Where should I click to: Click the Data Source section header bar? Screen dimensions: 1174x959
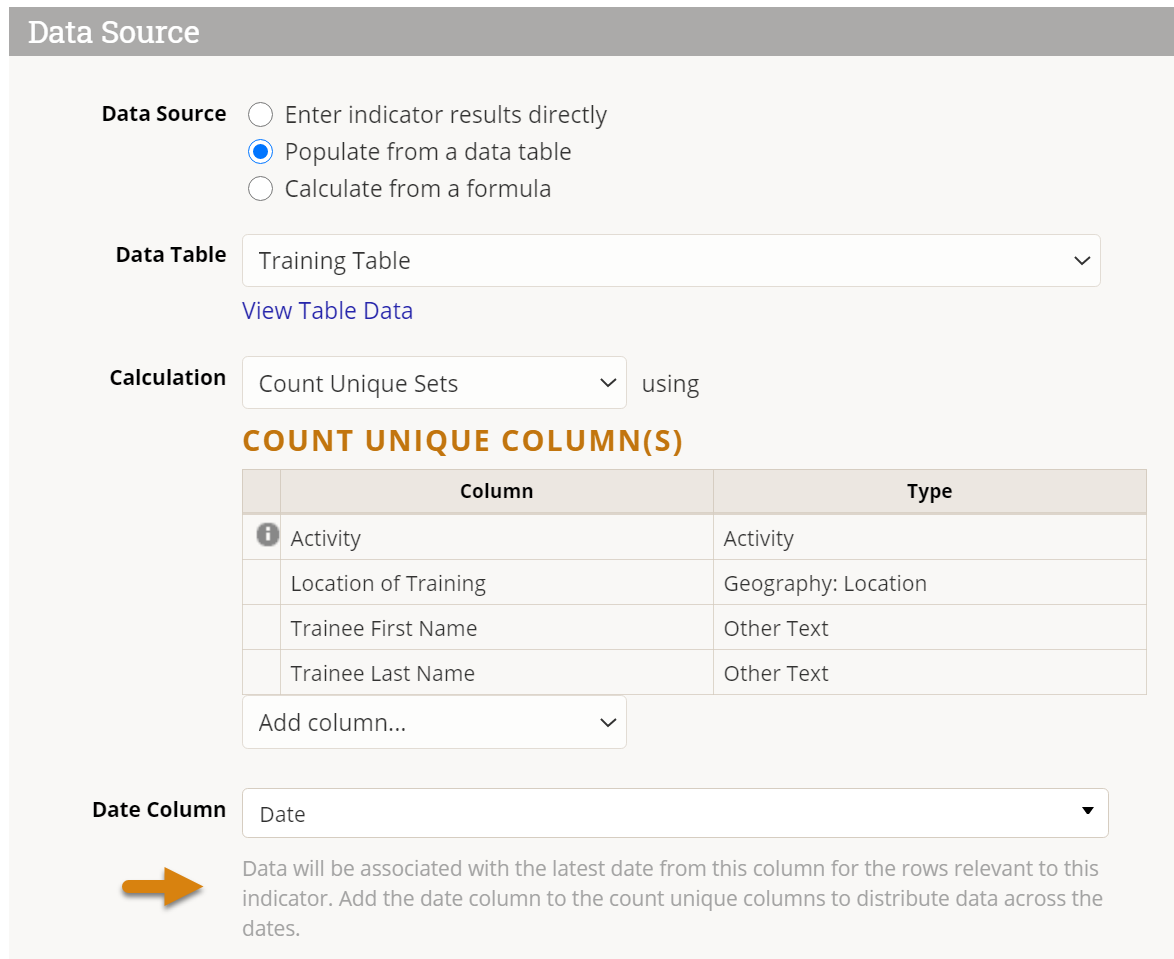[x=590, y=32]
